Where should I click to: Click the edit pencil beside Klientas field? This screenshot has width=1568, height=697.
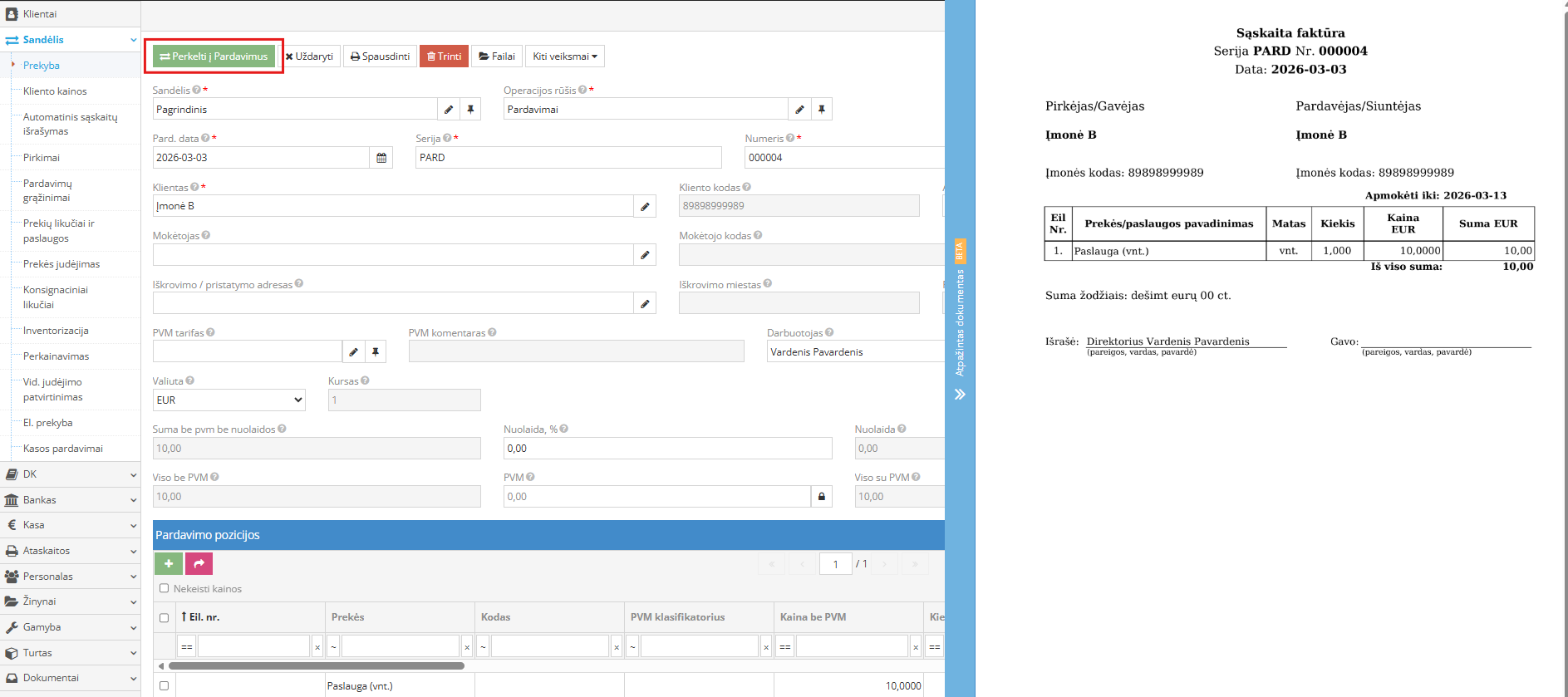[x=645, y=207]
